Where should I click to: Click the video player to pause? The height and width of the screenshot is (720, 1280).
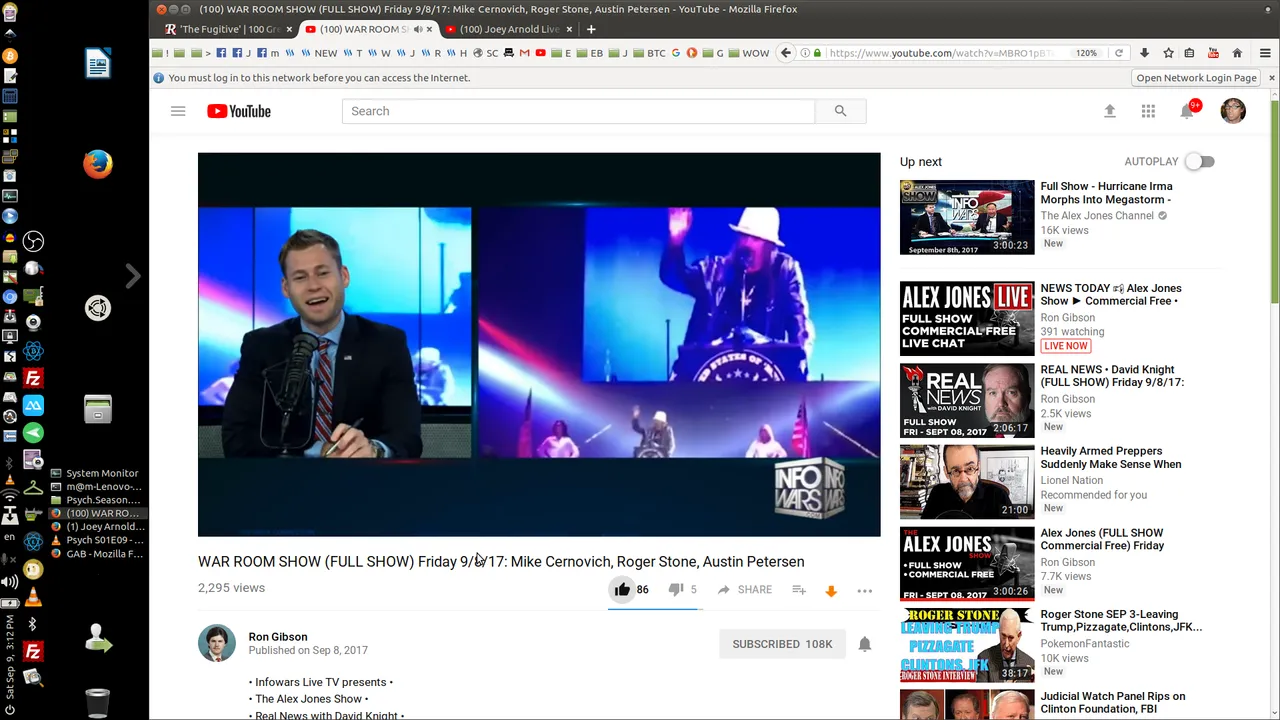click(539, 344)
